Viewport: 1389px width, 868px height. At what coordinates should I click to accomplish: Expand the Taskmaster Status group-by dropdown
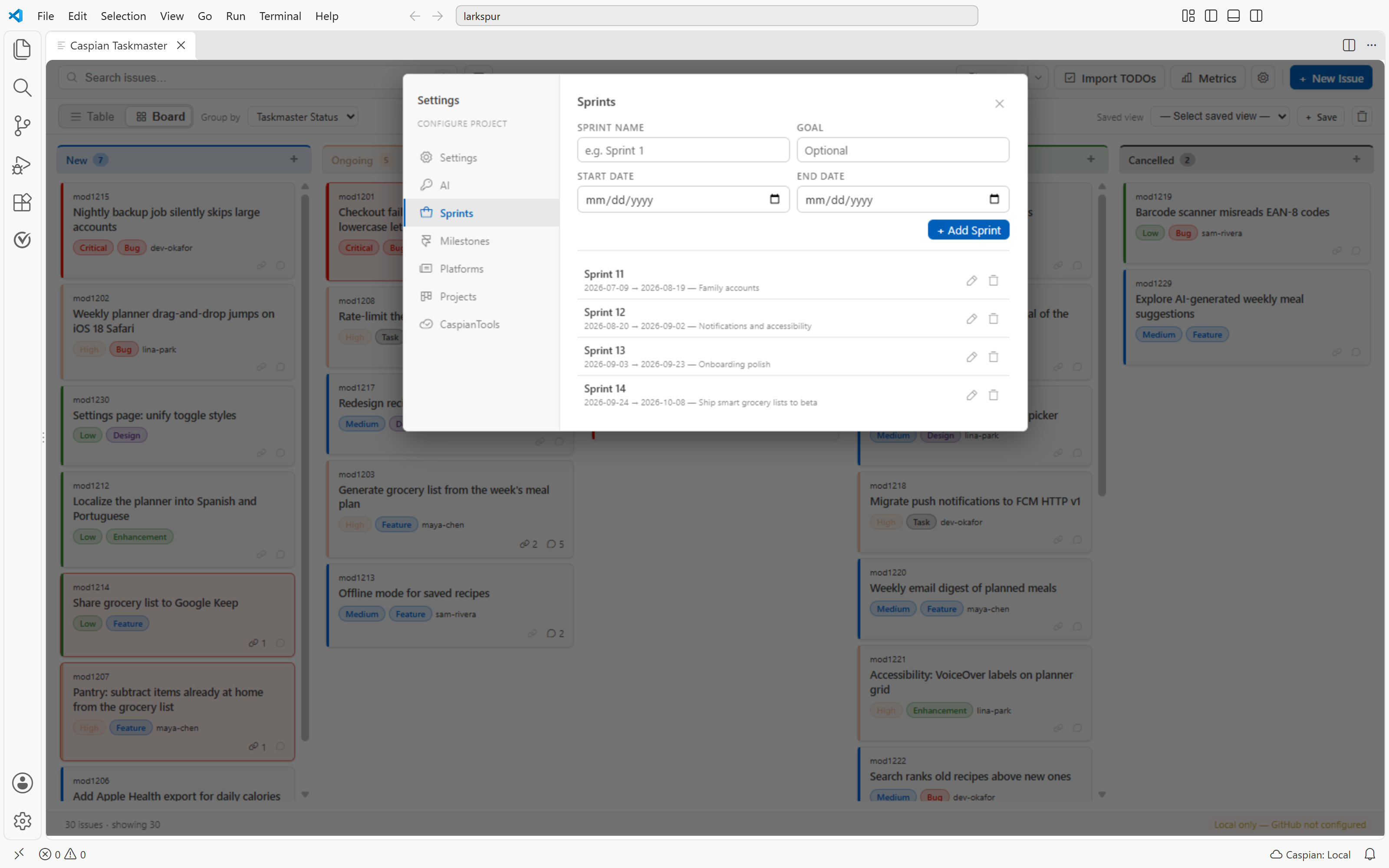coord(304,117)
